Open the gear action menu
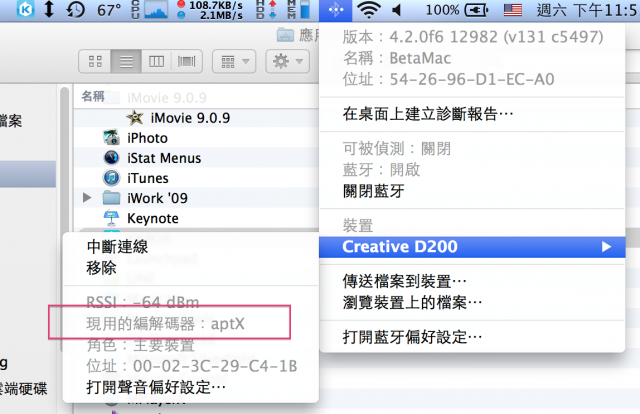Viewport: 640px width, 414px height. [287, 62]
